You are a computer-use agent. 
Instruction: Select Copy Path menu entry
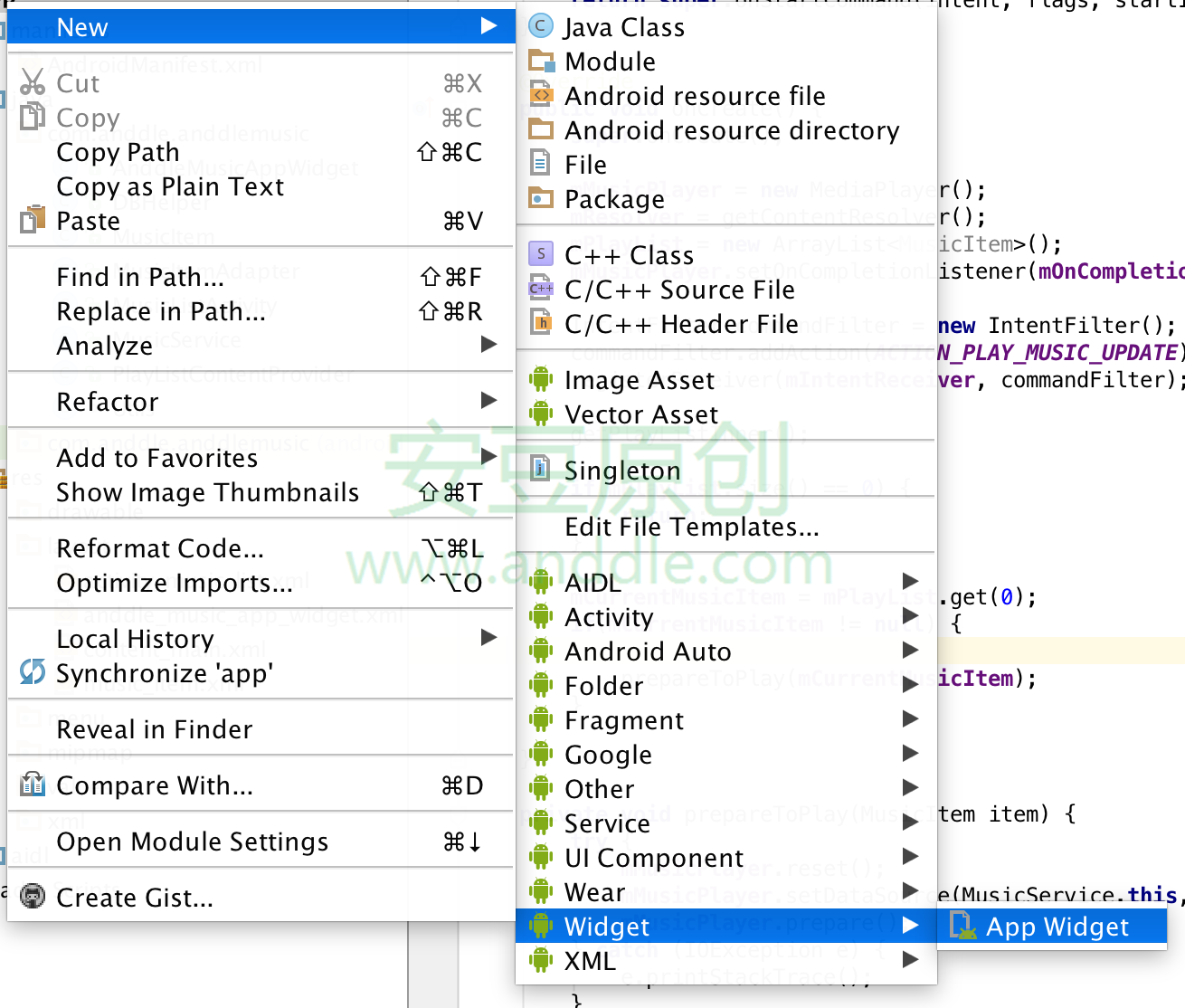[x=261, y=152]
